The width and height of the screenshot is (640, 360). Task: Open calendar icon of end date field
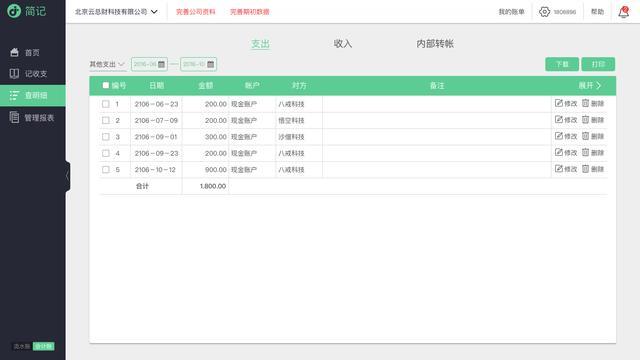(x=210, y=64)
